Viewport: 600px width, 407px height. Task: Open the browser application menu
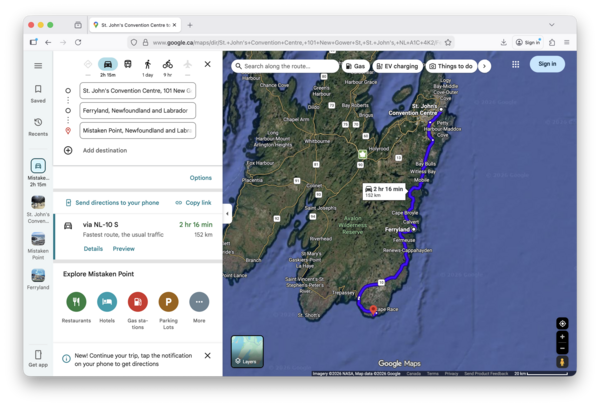coord(567,42)
